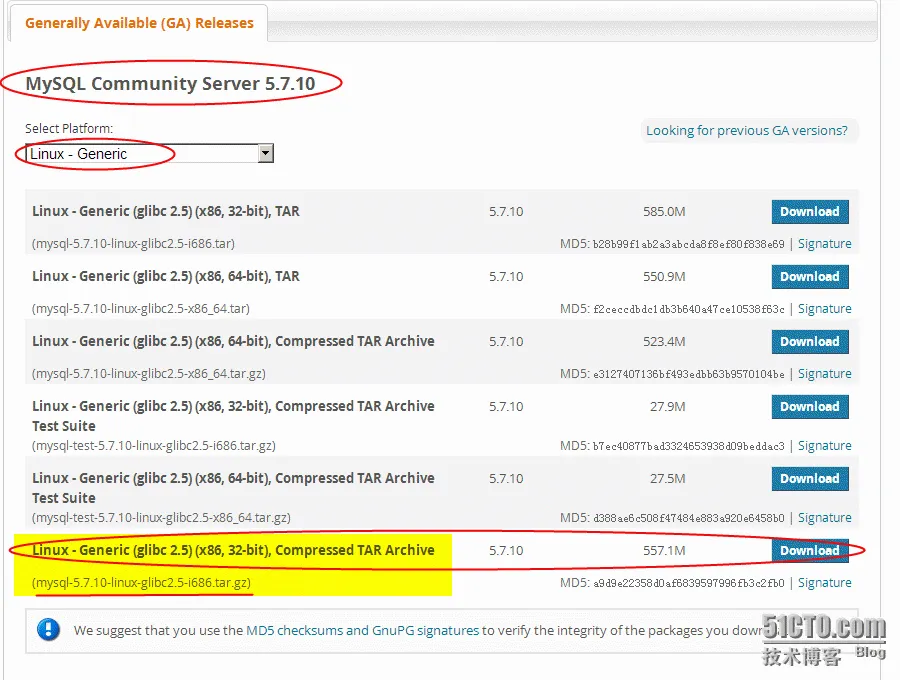Click the Linux - Generic platform combo box
The height and width of the screenshot is (680, 900).
pyautogui.click(x=149, y=153)
